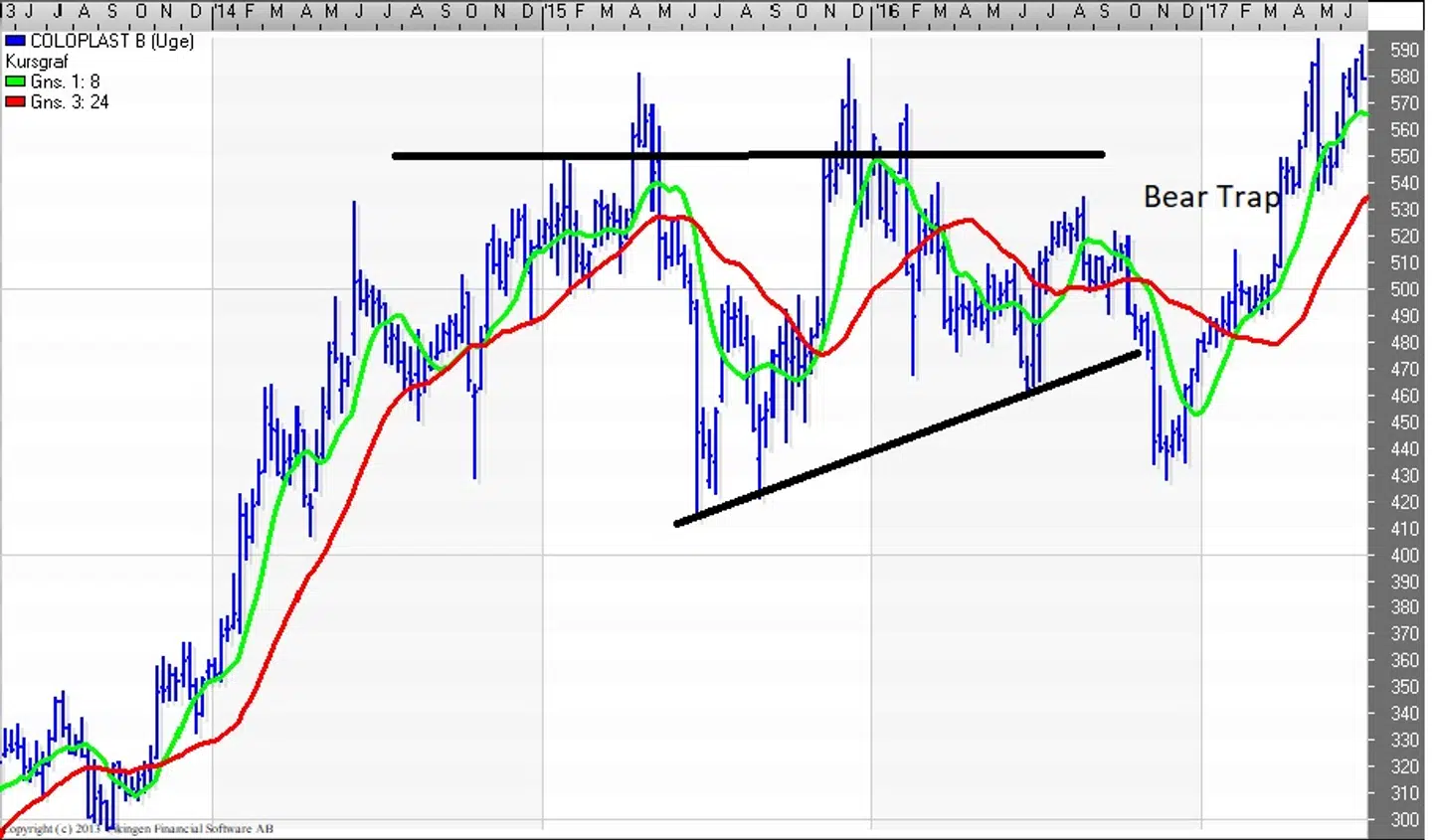The width and height of the screenshot is (1432, 840).
Task: Select the Gns. 1: 8 legend text
Action: 66,82
